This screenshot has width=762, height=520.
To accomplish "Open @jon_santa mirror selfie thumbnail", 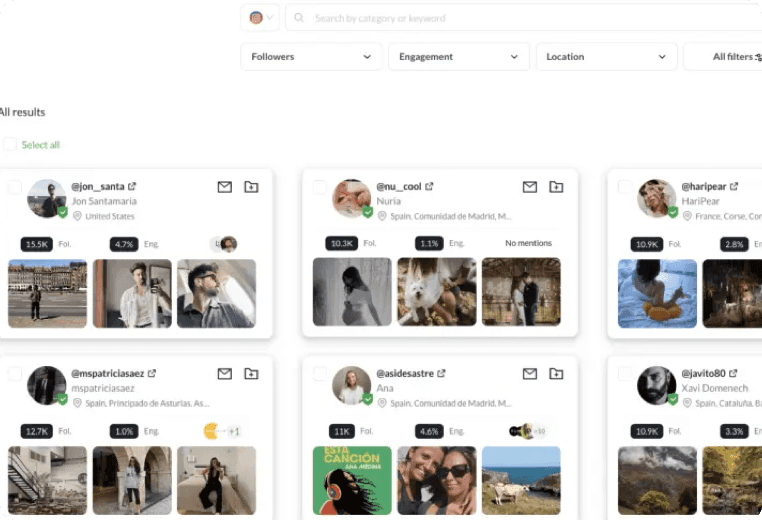I will click(x=132, y=294).
